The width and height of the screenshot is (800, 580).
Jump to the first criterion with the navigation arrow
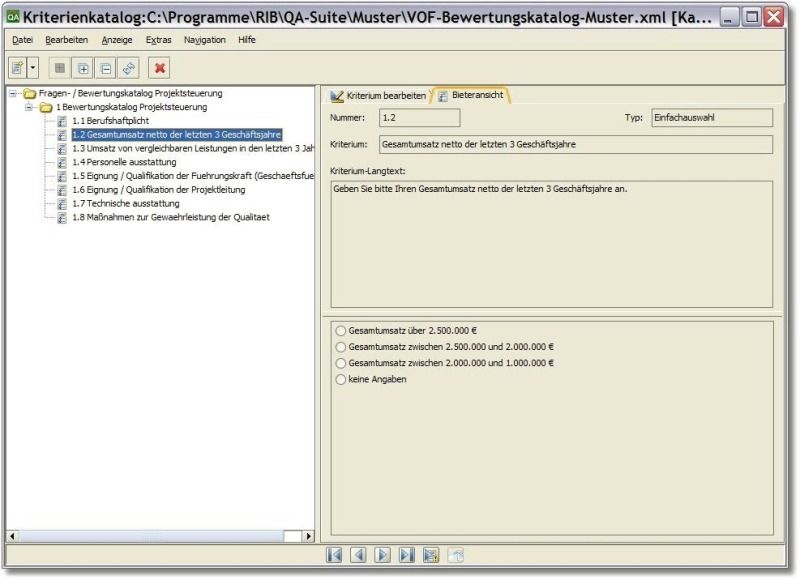334,554
